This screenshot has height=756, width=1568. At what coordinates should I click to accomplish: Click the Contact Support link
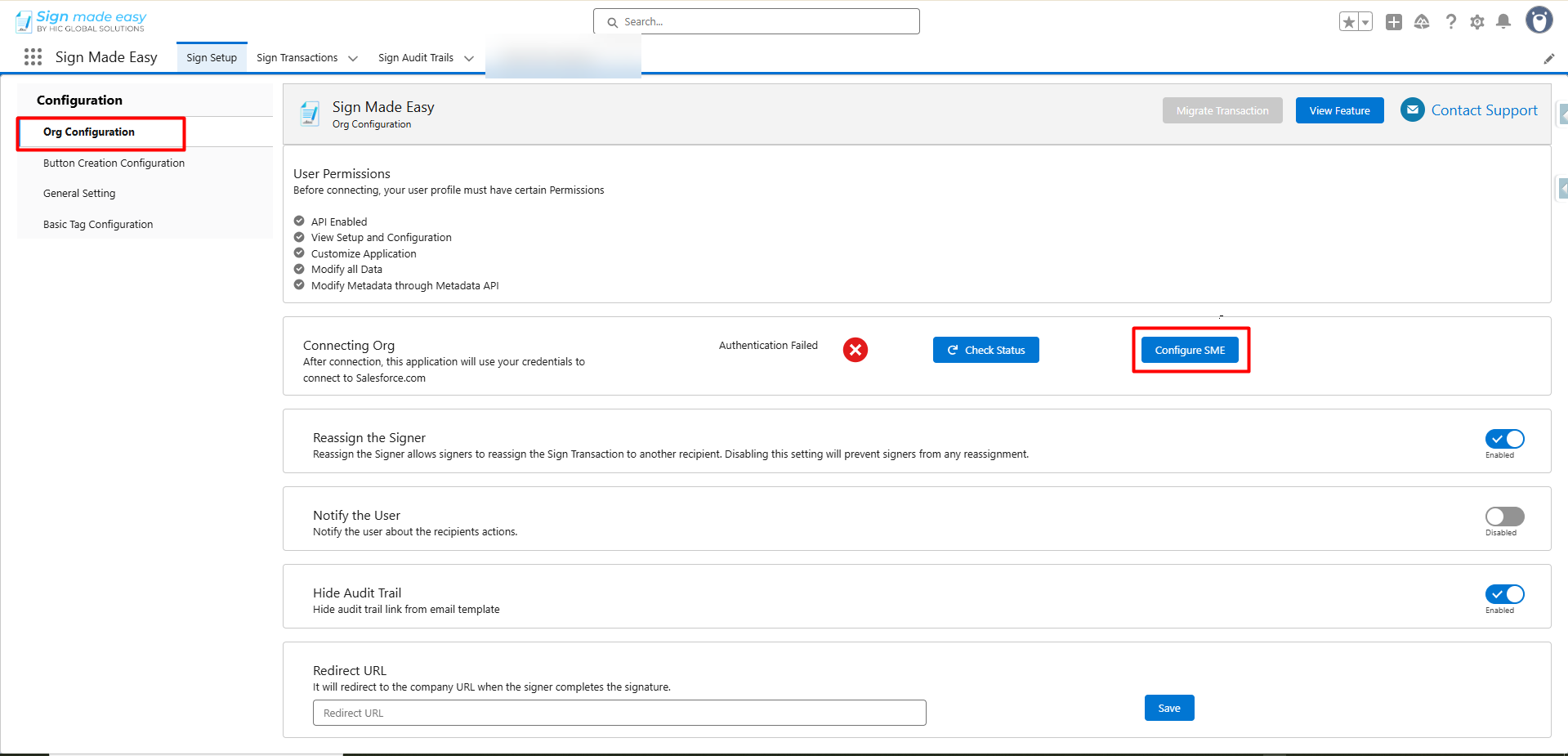tap(1484, 110)
